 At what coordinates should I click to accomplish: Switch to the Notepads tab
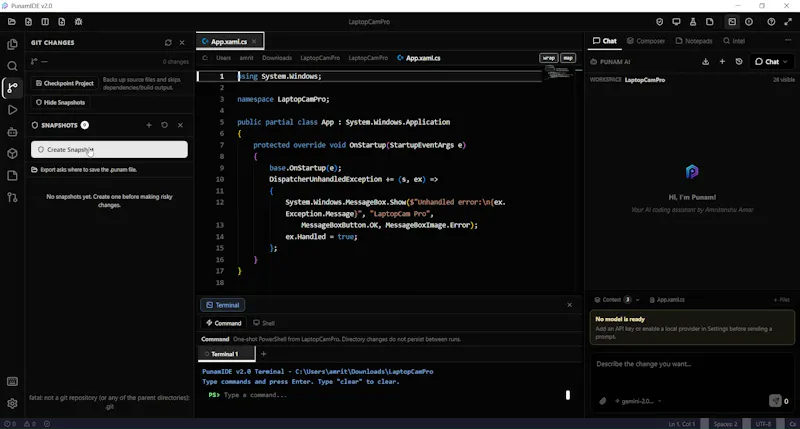pyautogui.click(x=694, y=41)
